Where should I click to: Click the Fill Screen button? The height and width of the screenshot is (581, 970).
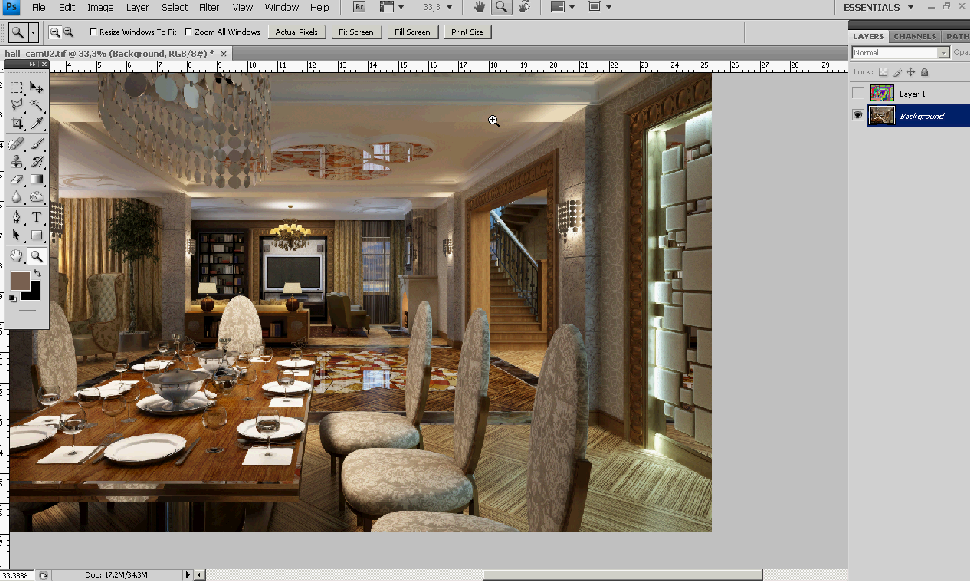click(412, 32)
